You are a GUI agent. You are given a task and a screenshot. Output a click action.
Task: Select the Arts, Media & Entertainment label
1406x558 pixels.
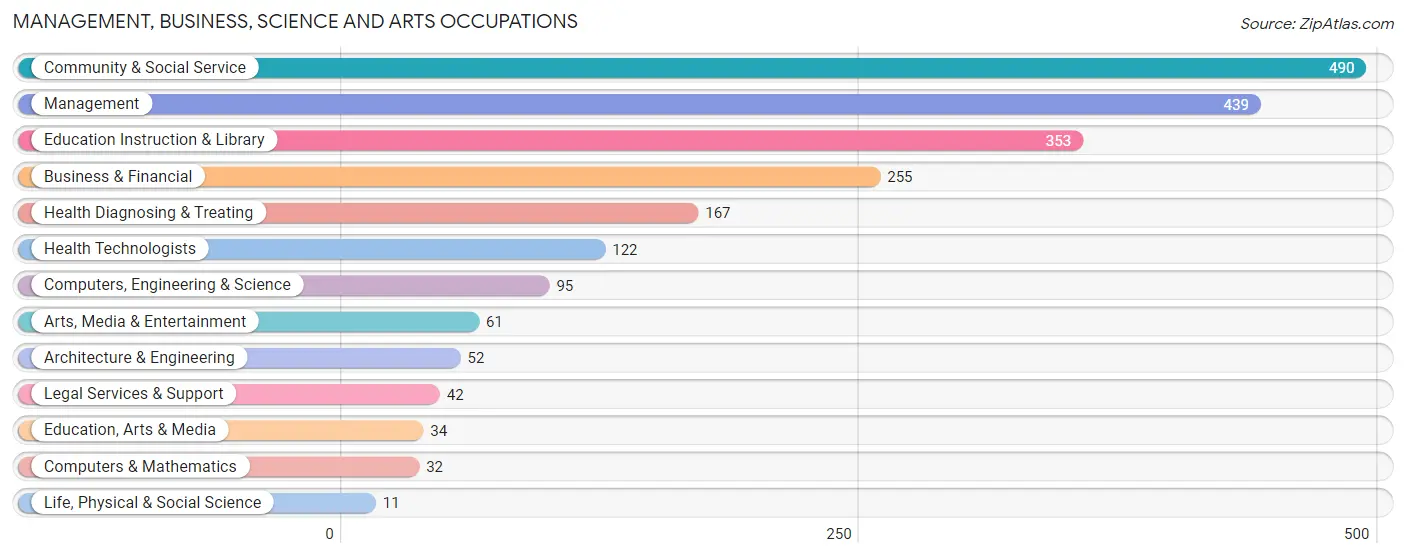tap(145, 322)
